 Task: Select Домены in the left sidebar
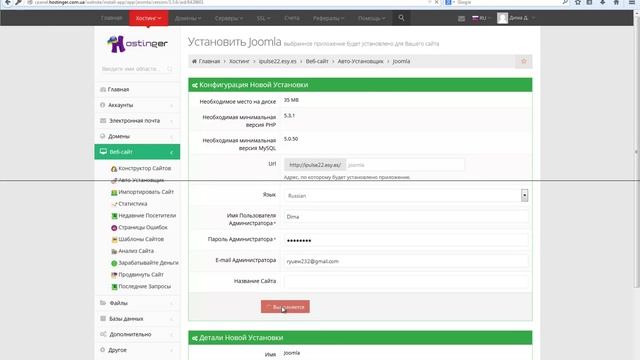coord(137,136)
